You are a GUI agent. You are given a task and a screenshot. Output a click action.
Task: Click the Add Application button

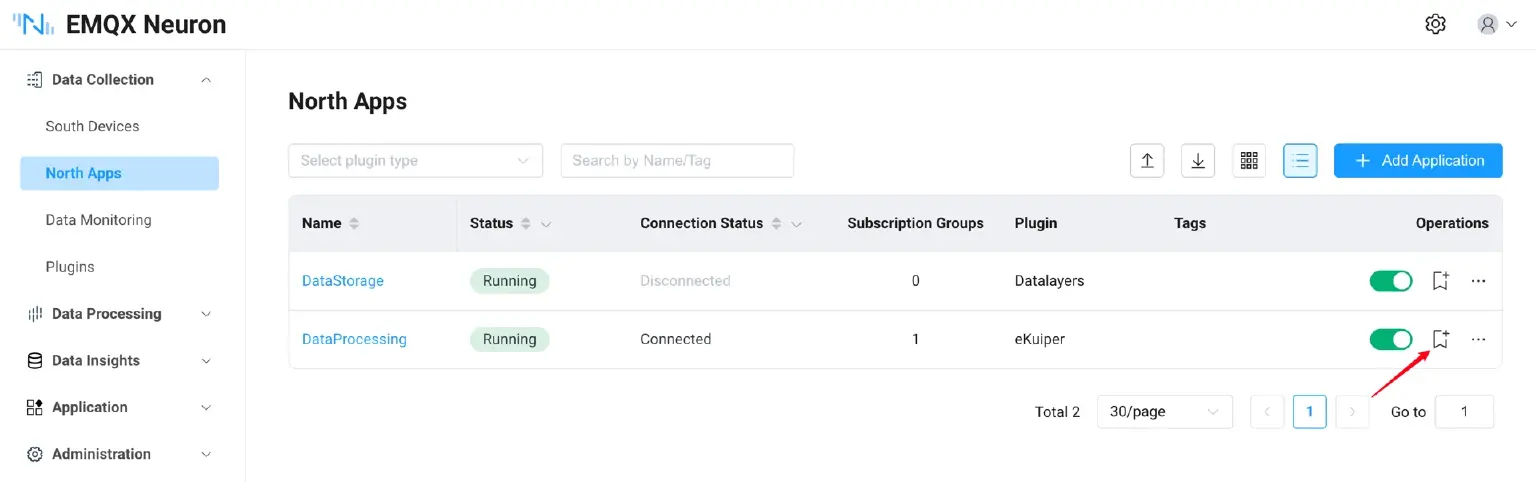(x=1417, y=160)
